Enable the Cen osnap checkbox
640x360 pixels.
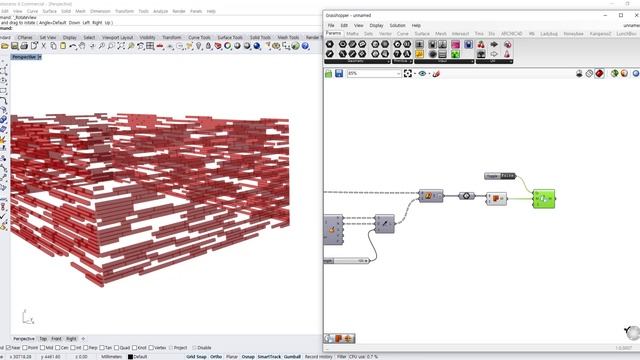(58, 348)
